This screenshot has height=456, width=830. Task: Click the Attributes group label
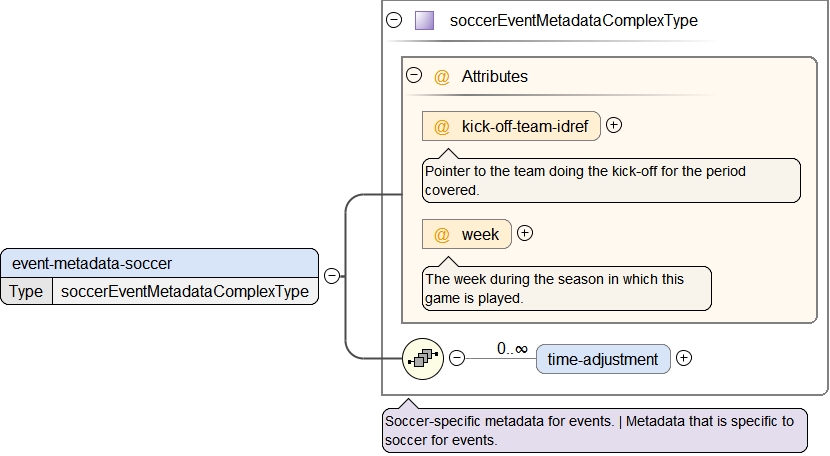point(495,76)
